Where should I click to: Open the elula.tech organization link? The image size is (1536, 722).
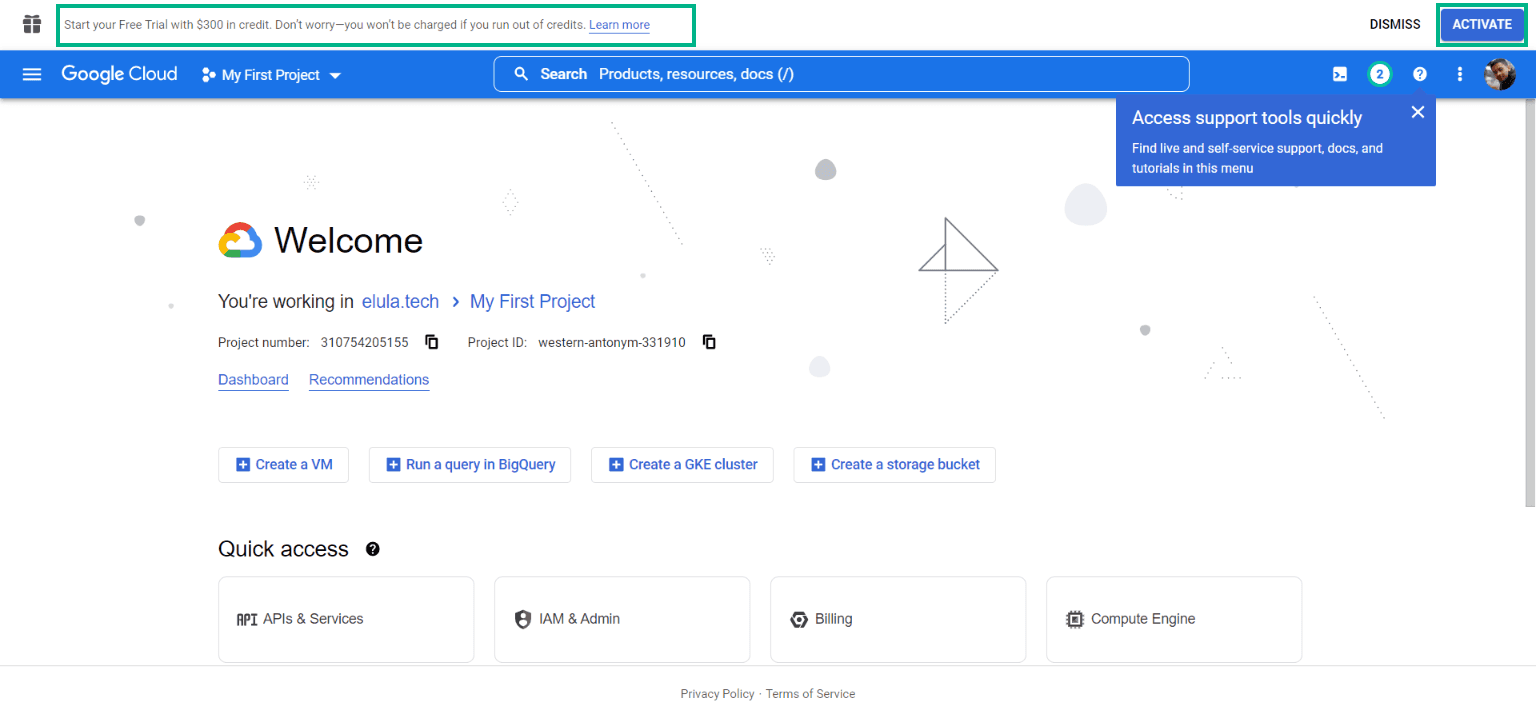(400, 301)
